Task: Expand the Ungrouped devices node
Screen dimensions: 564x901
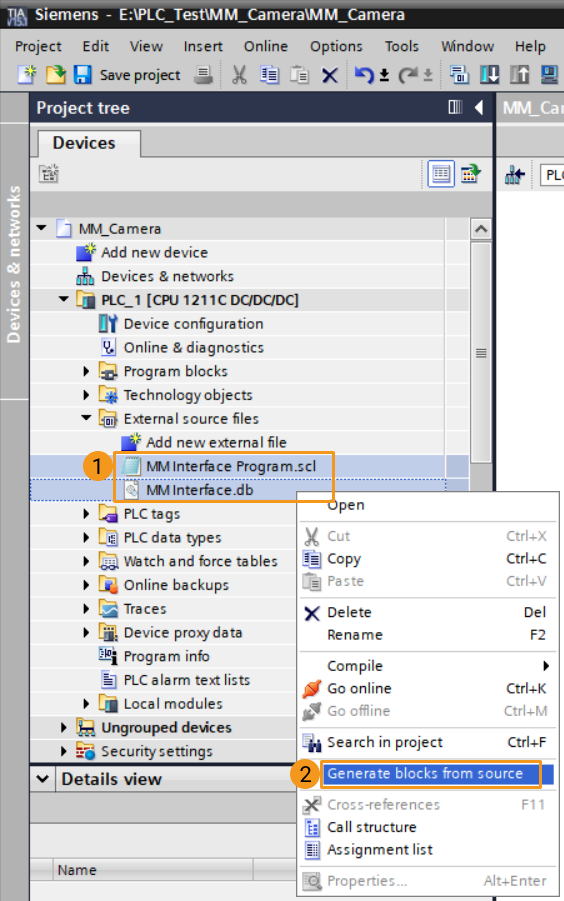Action: [x=64, y=727]
